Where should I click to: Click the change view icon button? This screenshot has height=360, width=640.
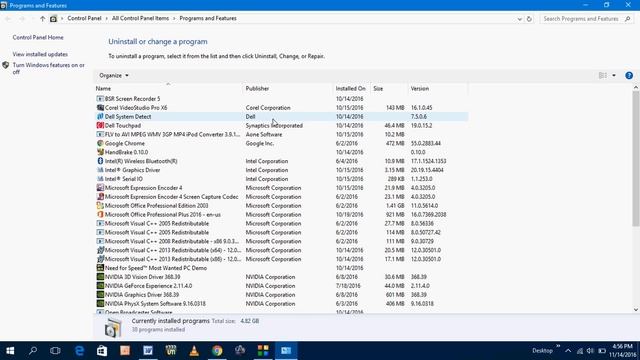(x=603, y=76)
